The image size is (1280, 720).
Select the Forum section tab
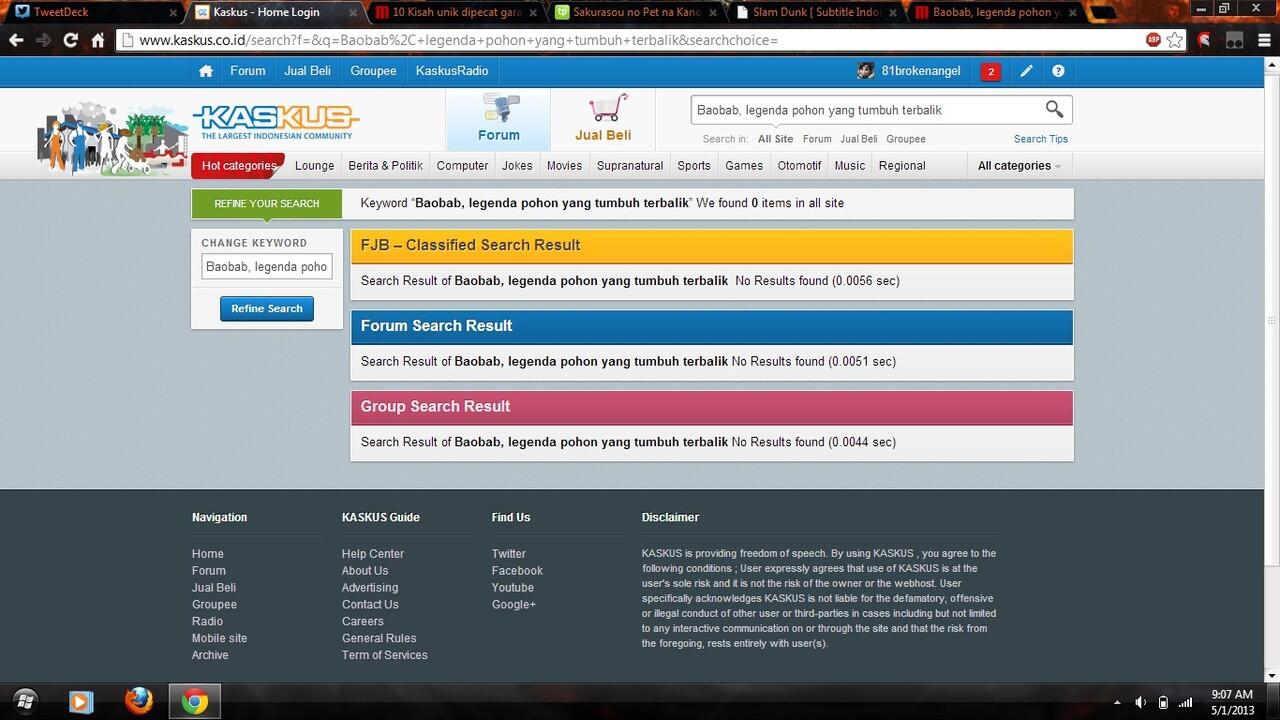[498, 119]
